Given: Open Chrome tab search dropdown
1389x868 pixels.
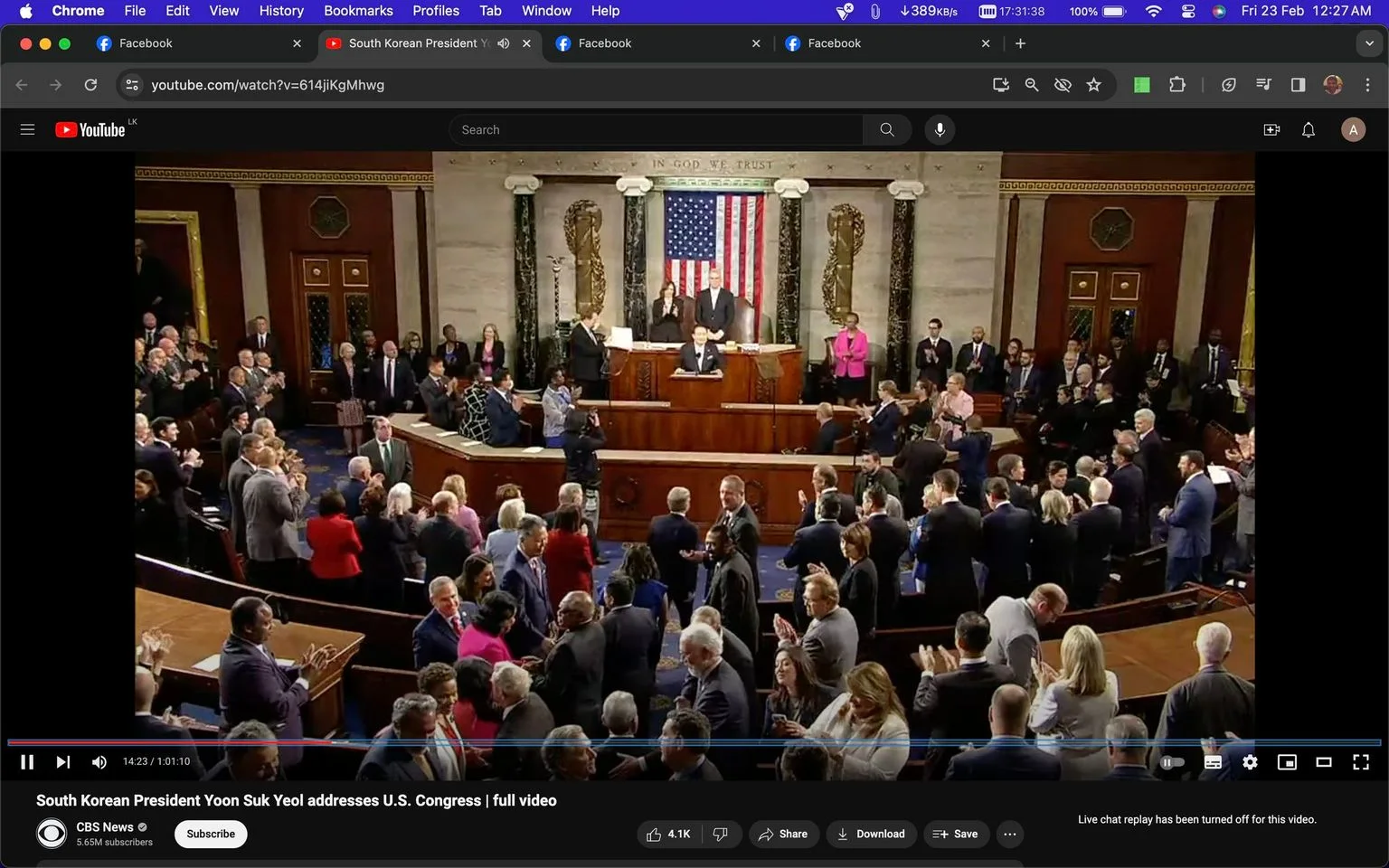Looking at the screenshot, I should click(1368, 43).
